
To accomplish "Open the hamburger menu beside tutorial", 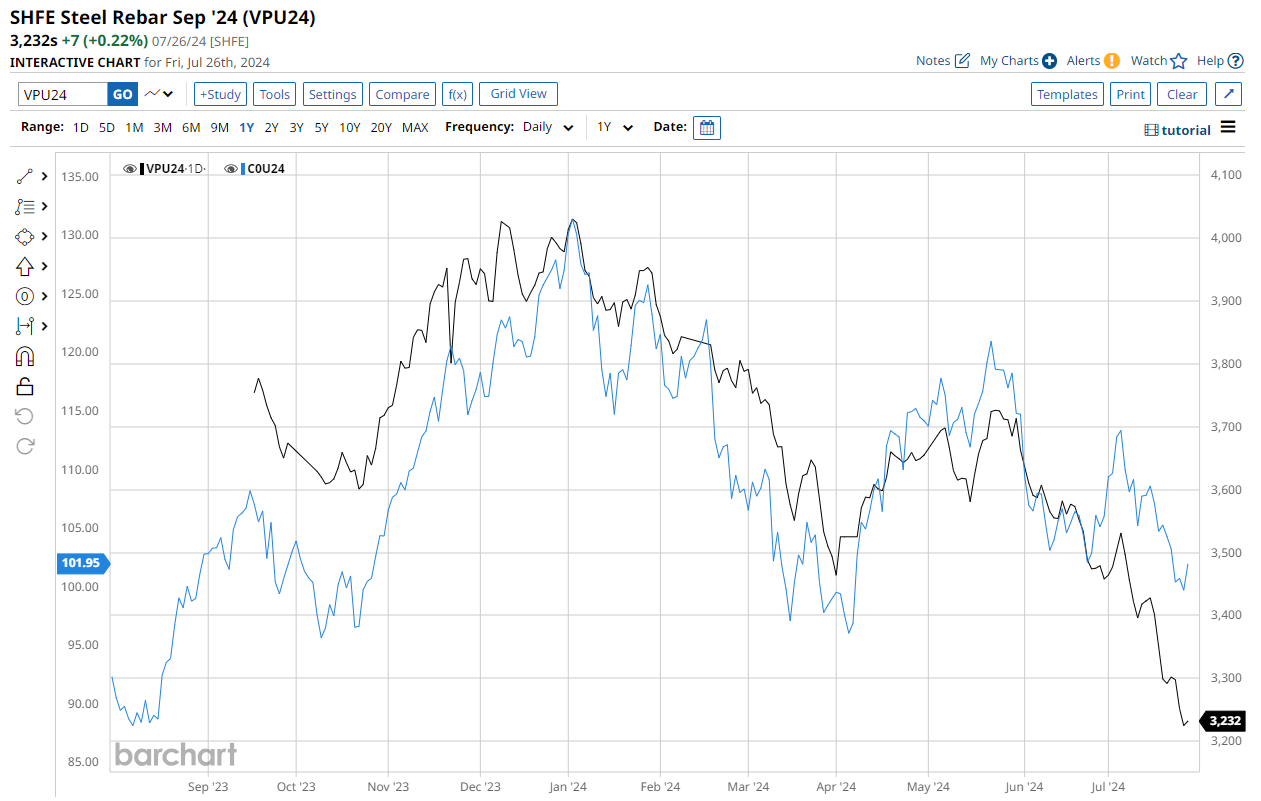I will click(x=1228, y=128).
